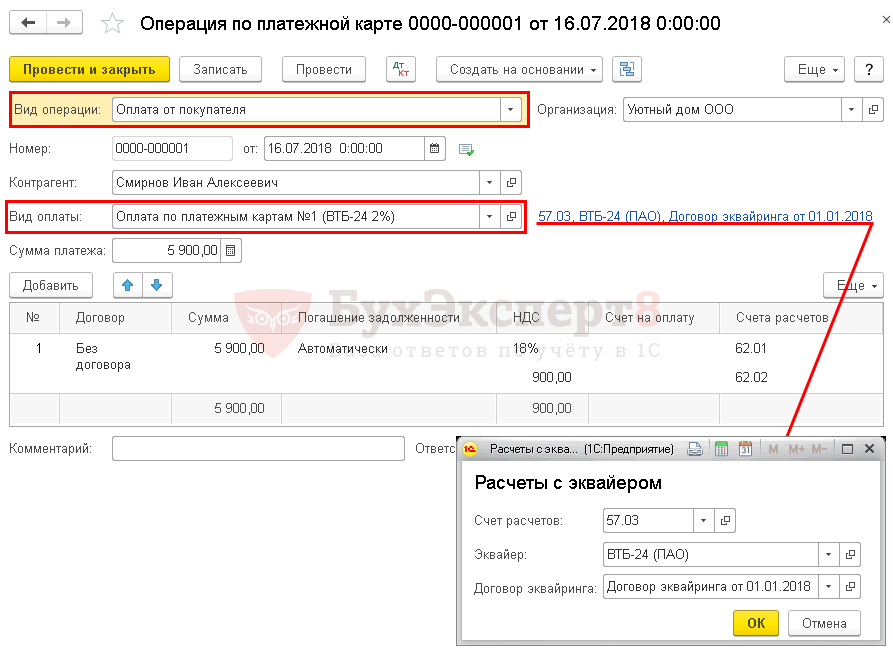Open the Организация field open-form icon
Viewport: 893px width, 648px height.
[x=872, y=110]
